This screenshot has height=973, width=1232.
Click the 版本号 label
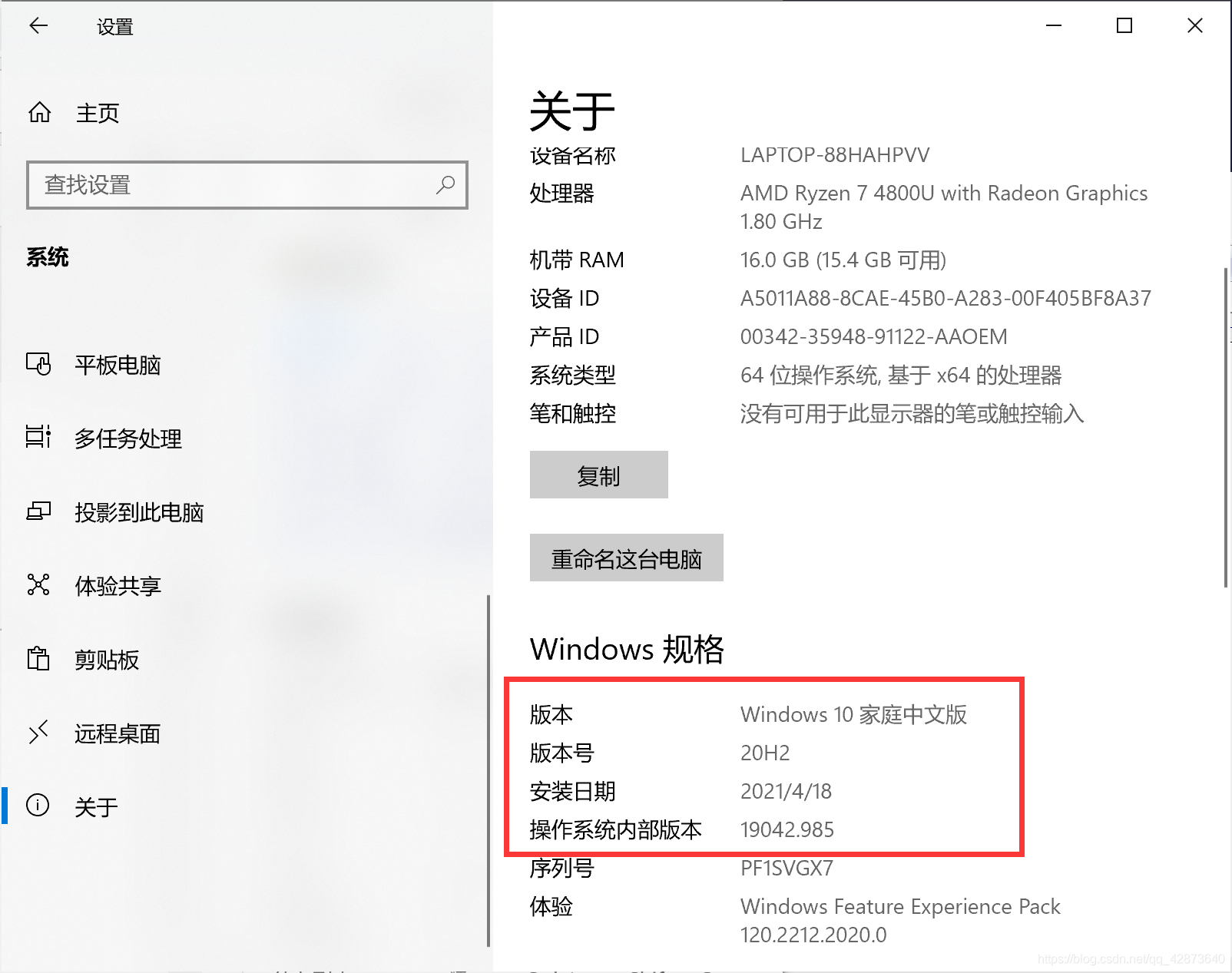coord(562,753)
